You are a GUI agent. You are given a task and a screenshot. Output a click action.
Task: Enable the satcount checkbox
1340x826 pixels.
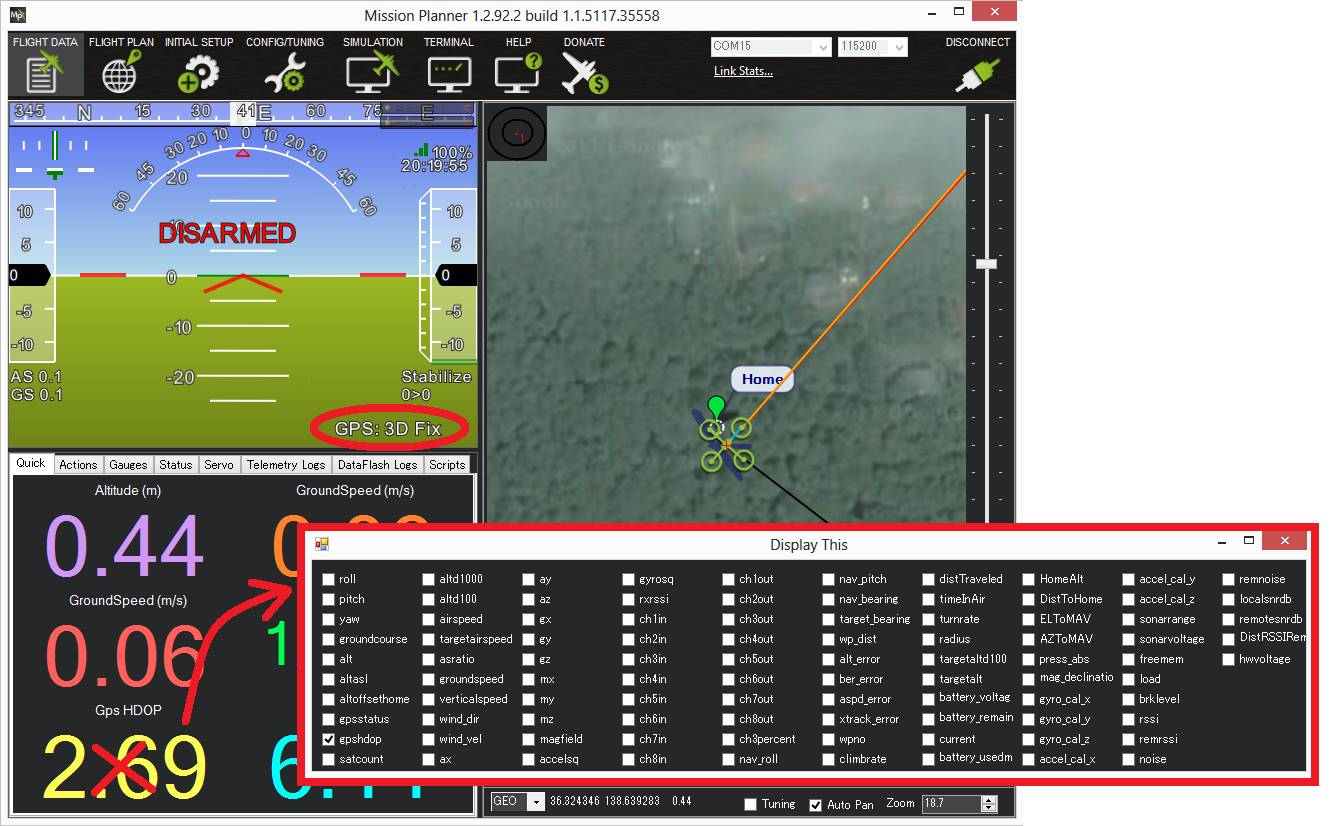click(329, 759)
